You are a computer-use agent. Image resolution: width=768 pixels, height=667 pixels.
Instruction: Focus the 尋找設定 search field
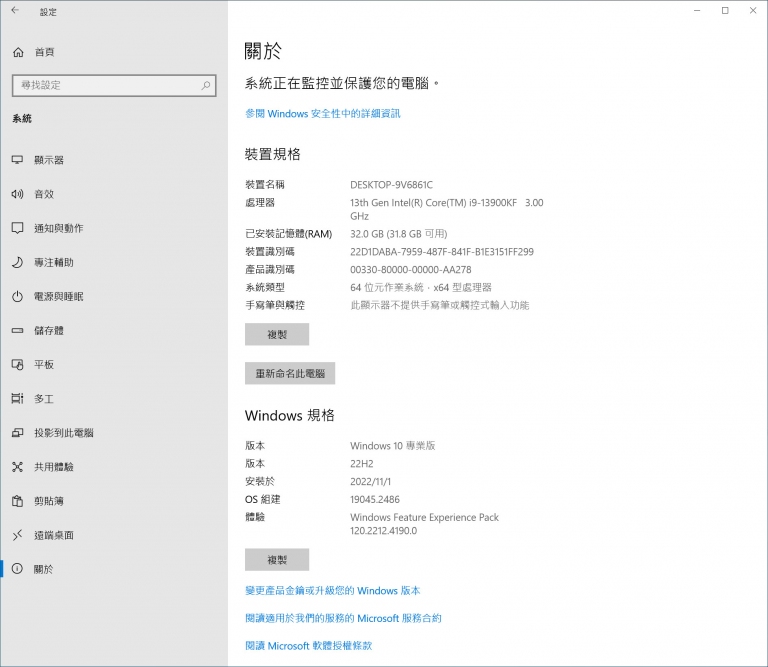click(114, 85)
